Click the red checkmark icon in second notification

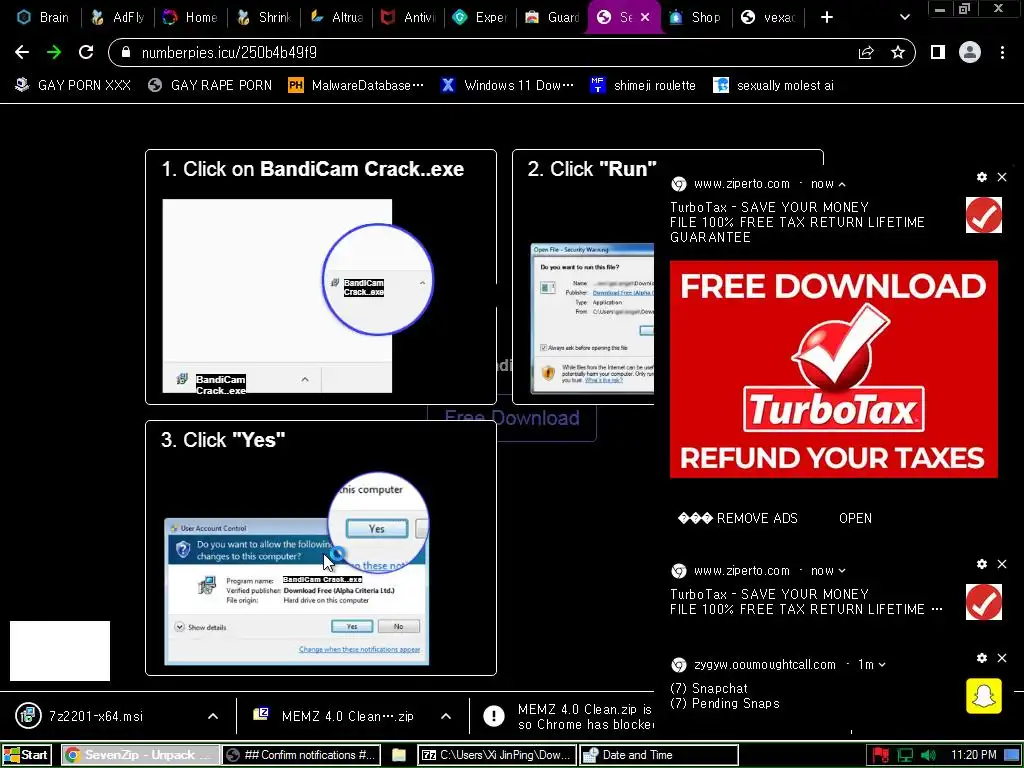(984, 601)
